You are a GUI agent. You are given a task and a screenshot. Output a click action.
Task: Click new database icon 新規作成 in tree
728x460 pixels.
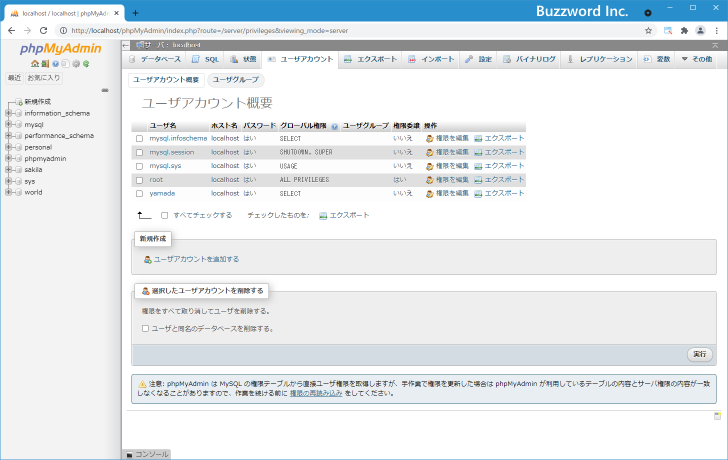[x=19, y=102]
